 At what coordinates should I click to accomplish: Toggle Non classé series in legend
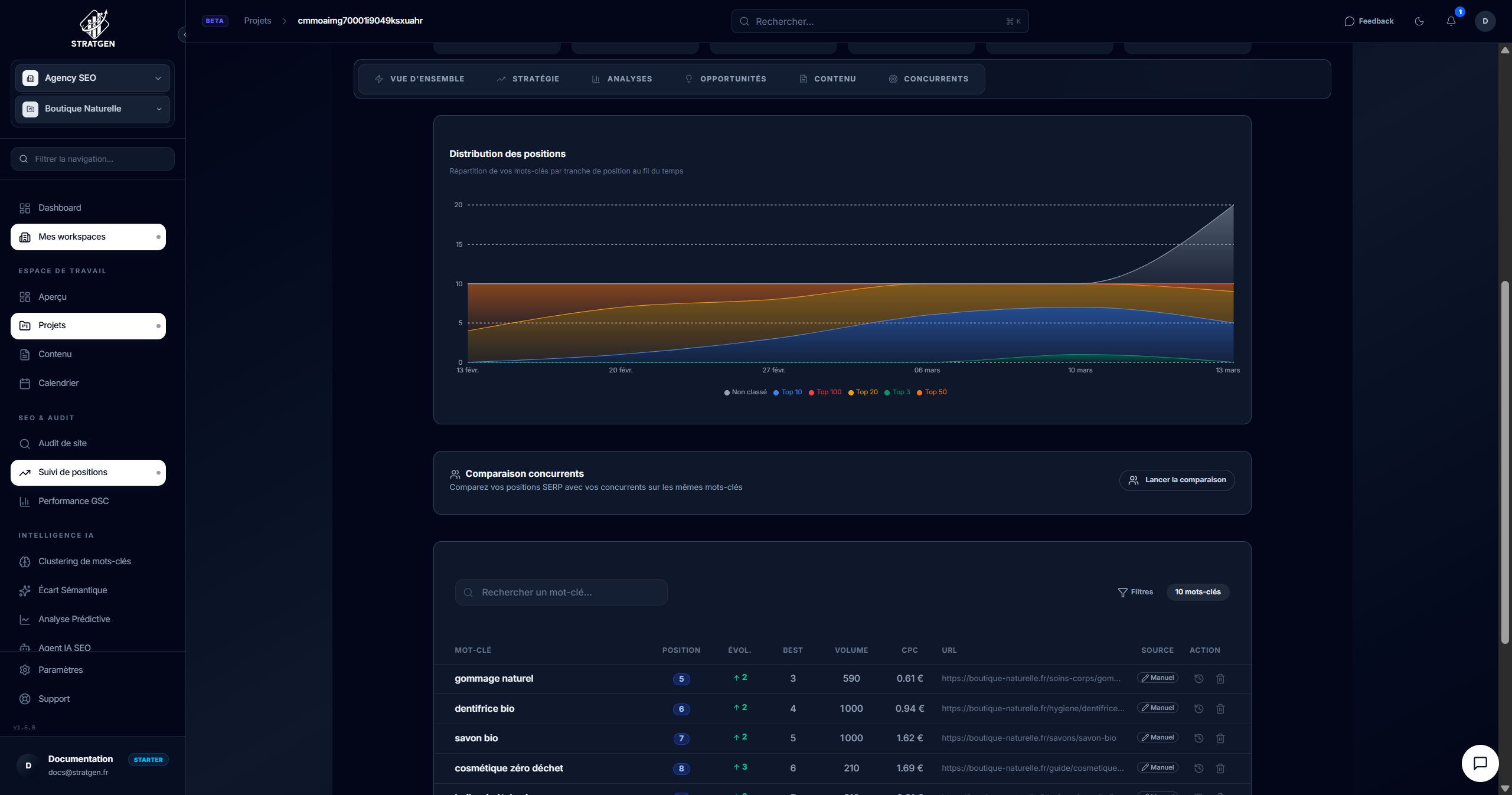(745, 392)
